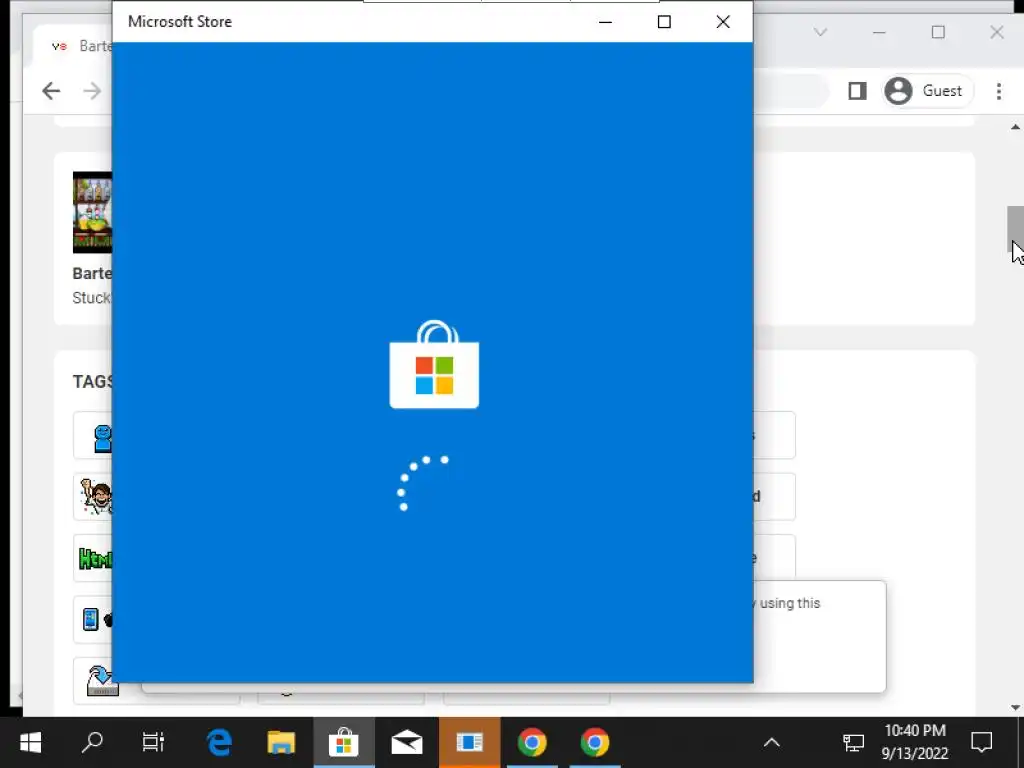
Task: Open the Action Center notifications icon
Action: pos(982,743)
